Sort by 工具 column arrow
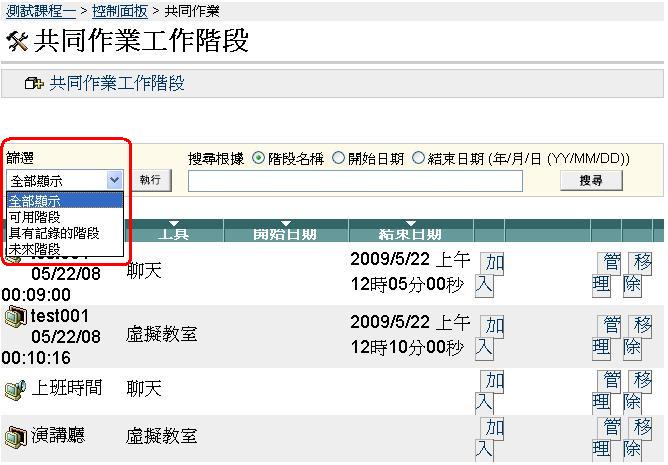The image size is (668, 465). tap(175, 223)
